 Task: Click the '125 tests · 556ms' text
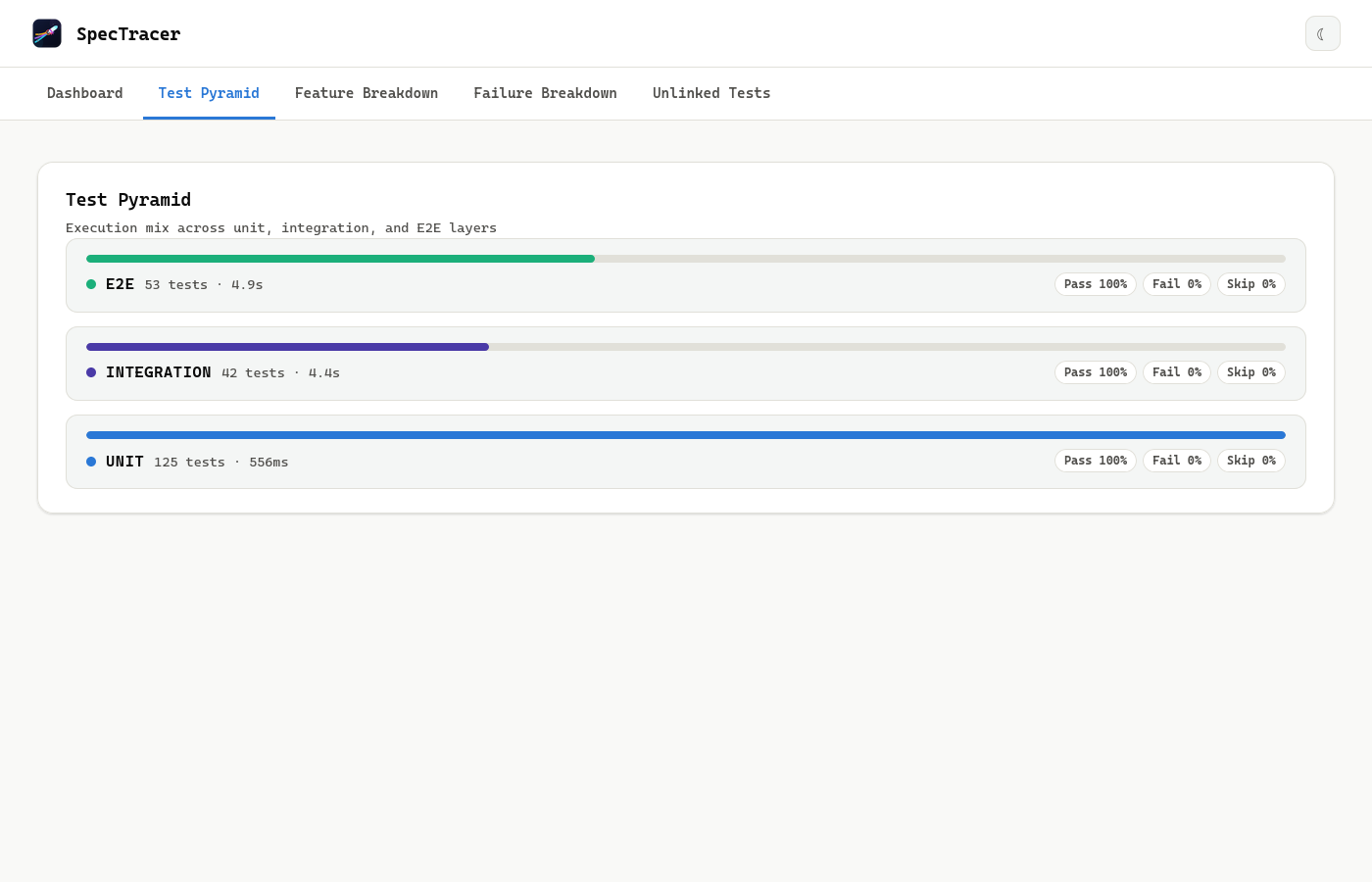click(x=220, y=463)
